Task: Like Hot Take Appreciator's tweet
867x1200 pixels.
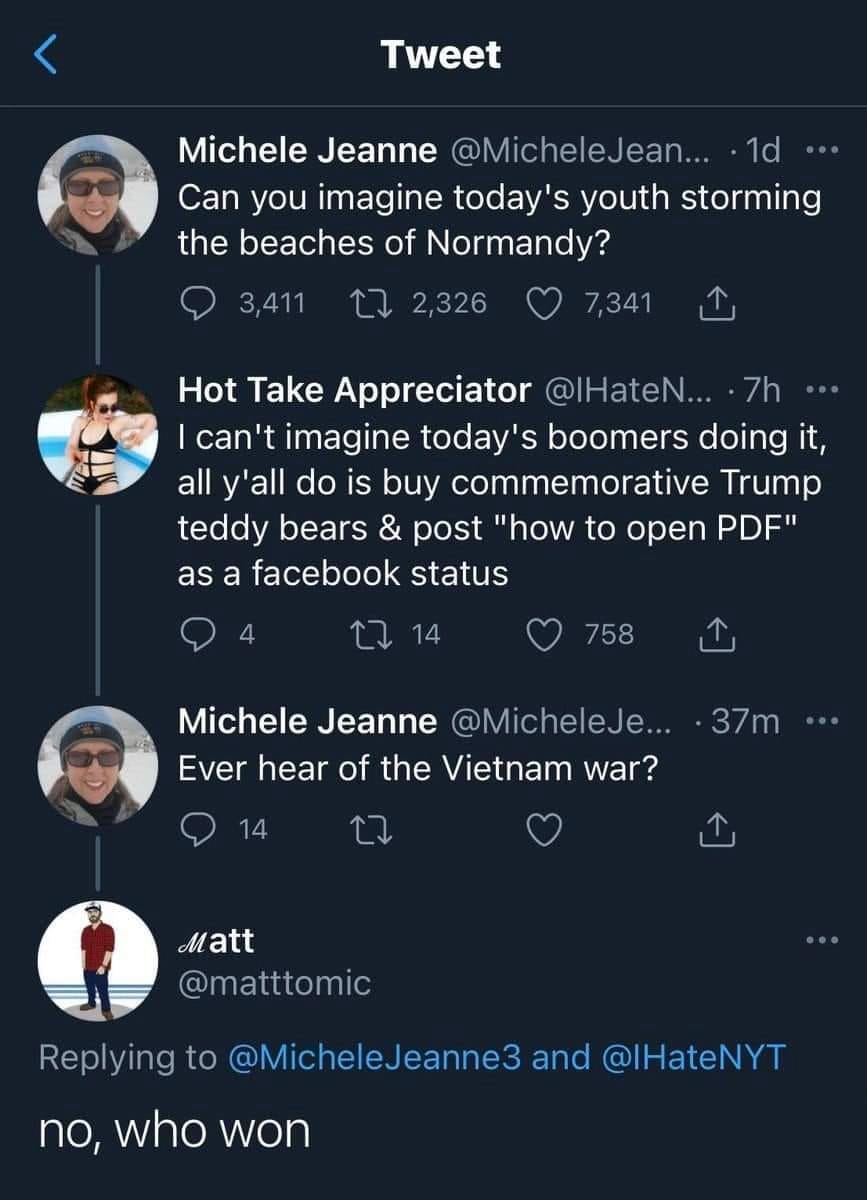Action: pos(542,634)
